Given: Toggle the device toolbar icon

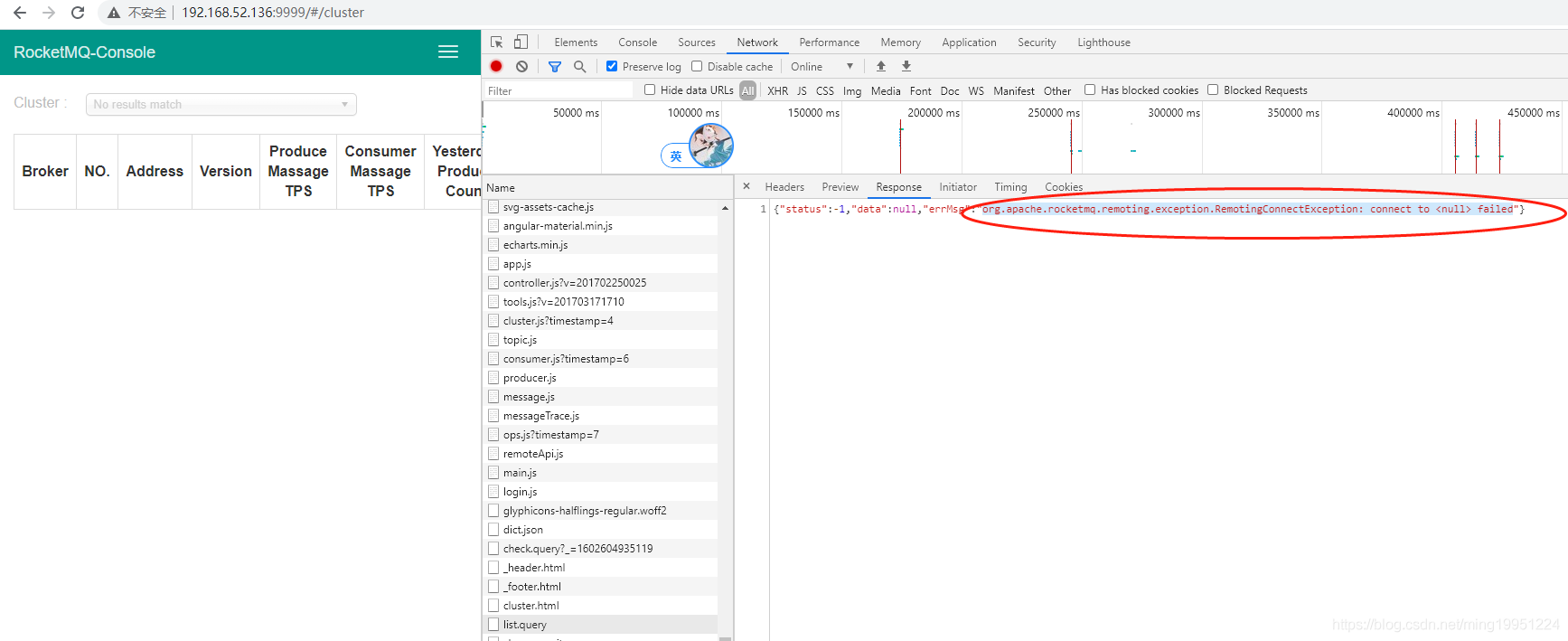Looking at the screenshot, I should tap(521, 42).
